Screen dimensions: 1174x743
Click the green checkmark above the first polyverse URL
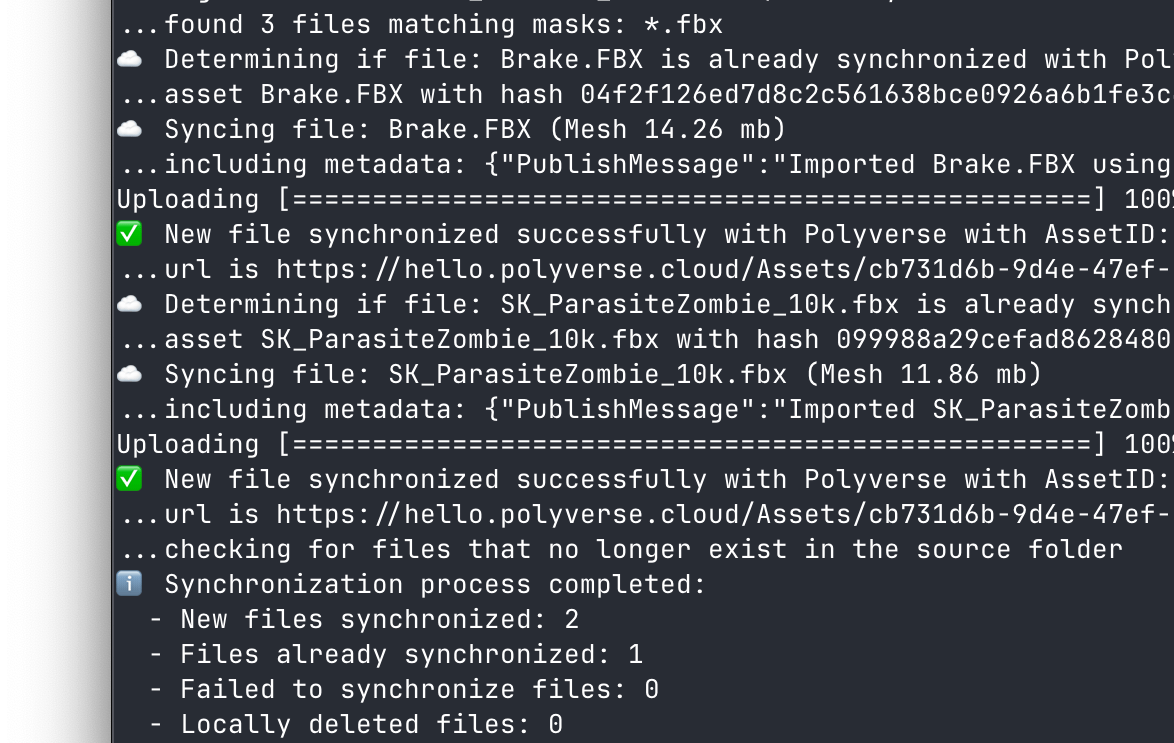coord(130,234)
